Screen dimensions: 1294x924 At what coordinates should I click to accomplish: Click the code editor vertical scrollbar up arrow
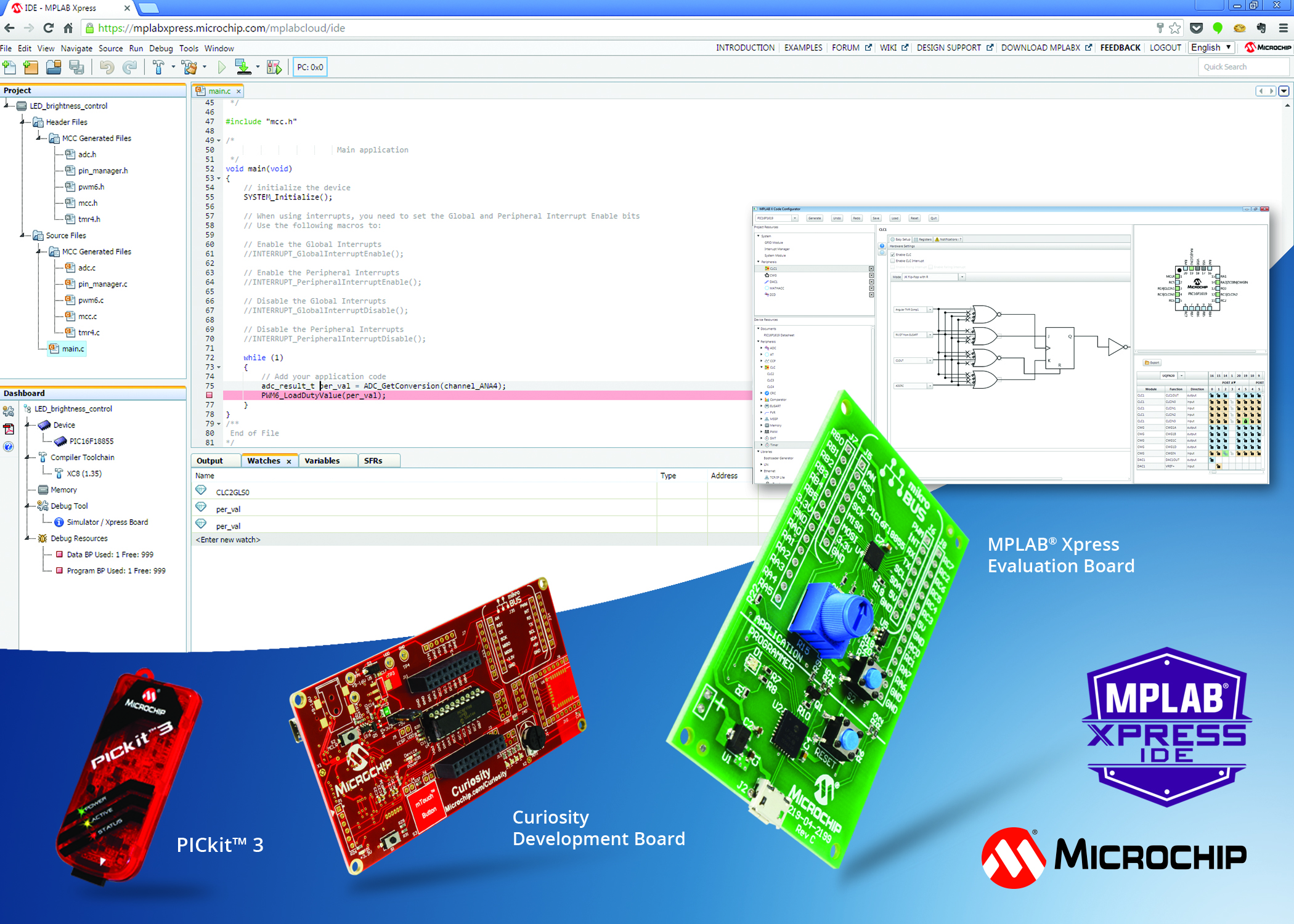(x=1287, y=105)
